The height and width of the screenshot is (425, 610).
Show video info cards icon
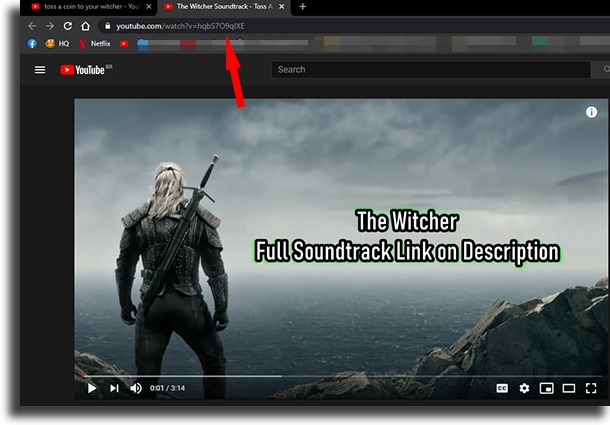pyautogui.click(x=591, y=112)
